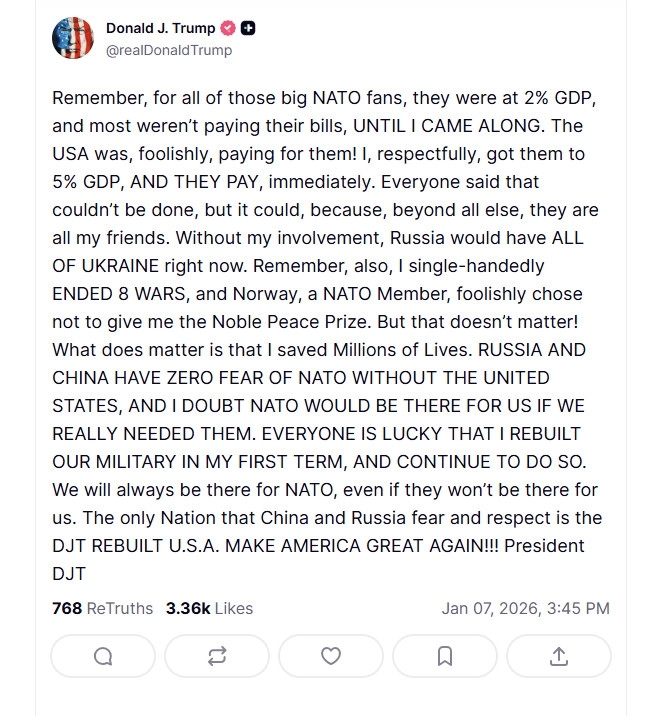This screenshot has width=649, height=716.
Task: ReTruth this post using the arrows icon
Action: (x=217, y=656)
